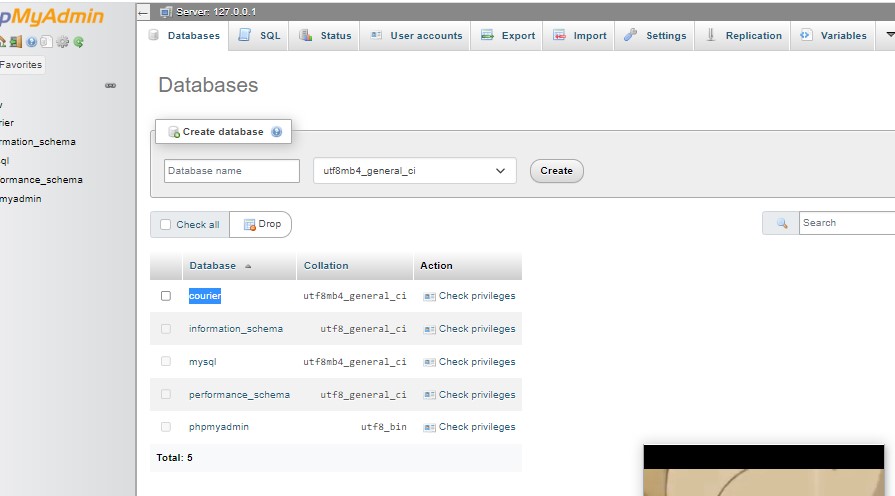Click the search magnifier icon
Image resolution: width=895 pixels, height=496 pixels.
click(x=782, y=223)
